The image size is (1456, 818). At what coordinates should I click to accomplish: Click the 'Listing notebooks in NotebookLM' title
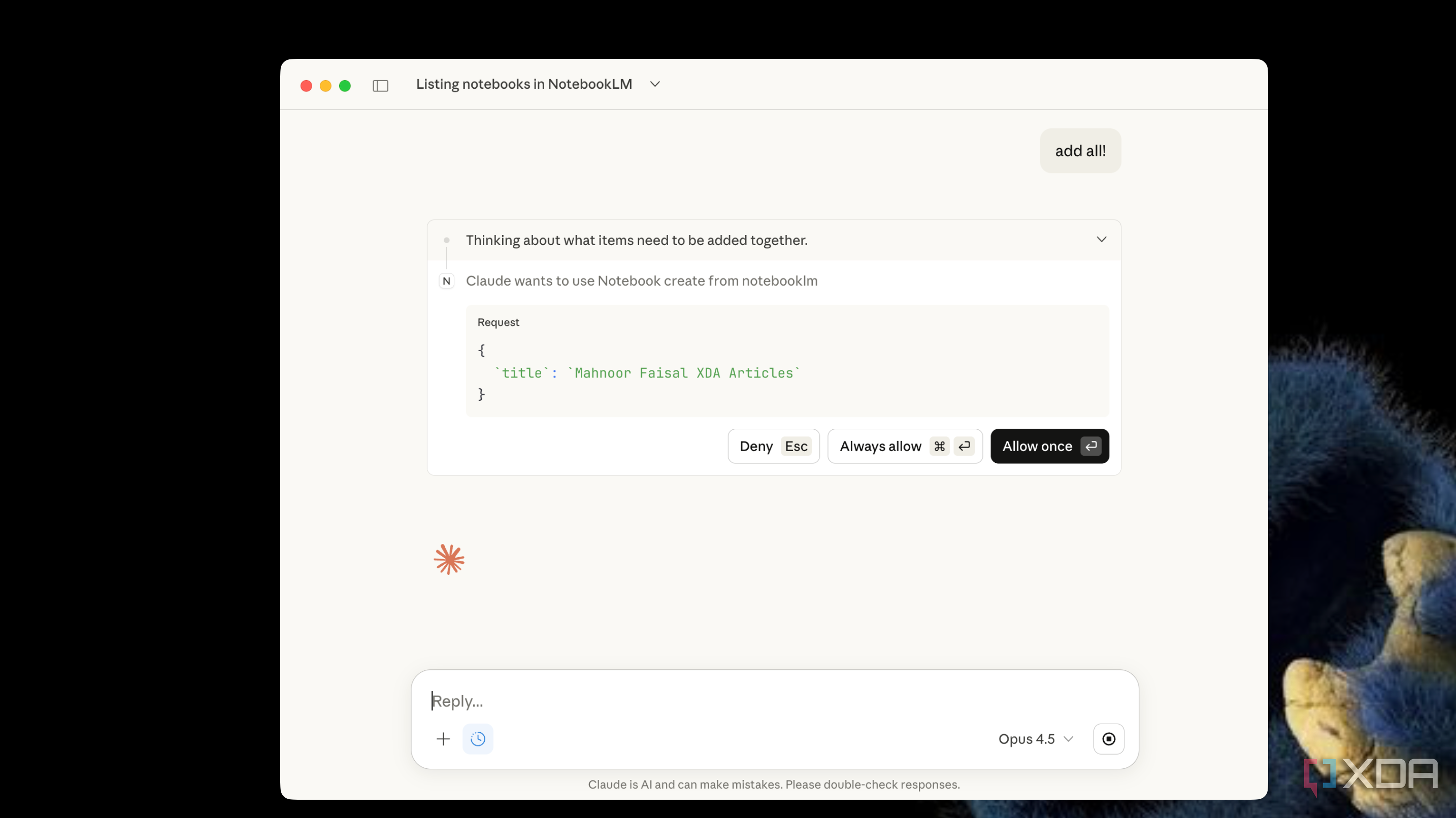point(524,84)
